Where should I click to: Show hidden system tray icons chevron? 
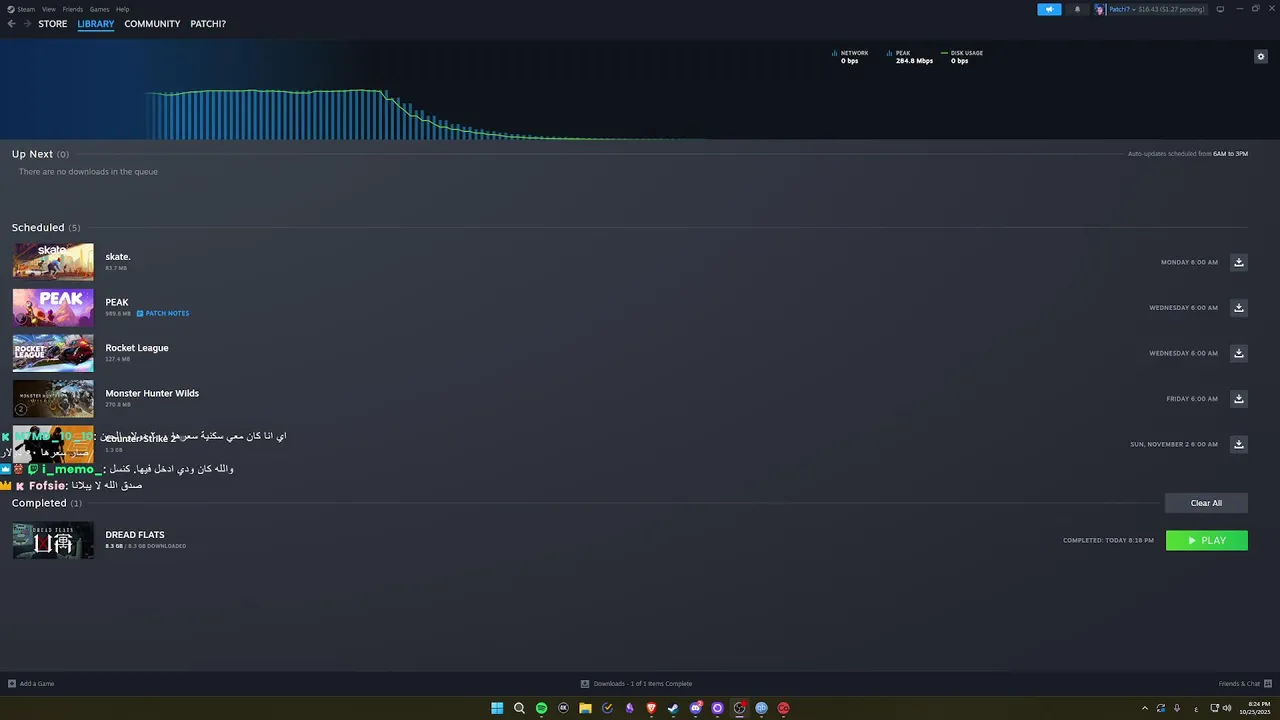(x=1145, y=708)
